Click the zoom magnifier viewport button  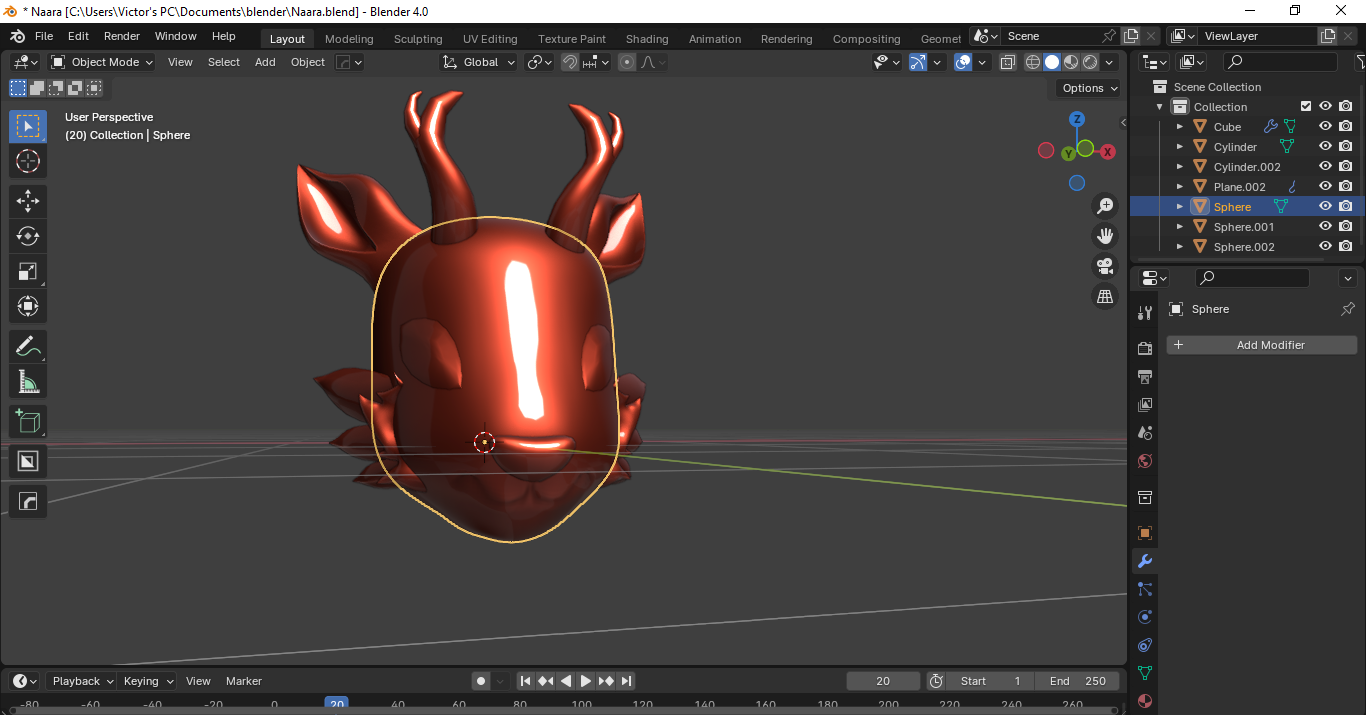pyautogui.click(x=1105, y=206)
